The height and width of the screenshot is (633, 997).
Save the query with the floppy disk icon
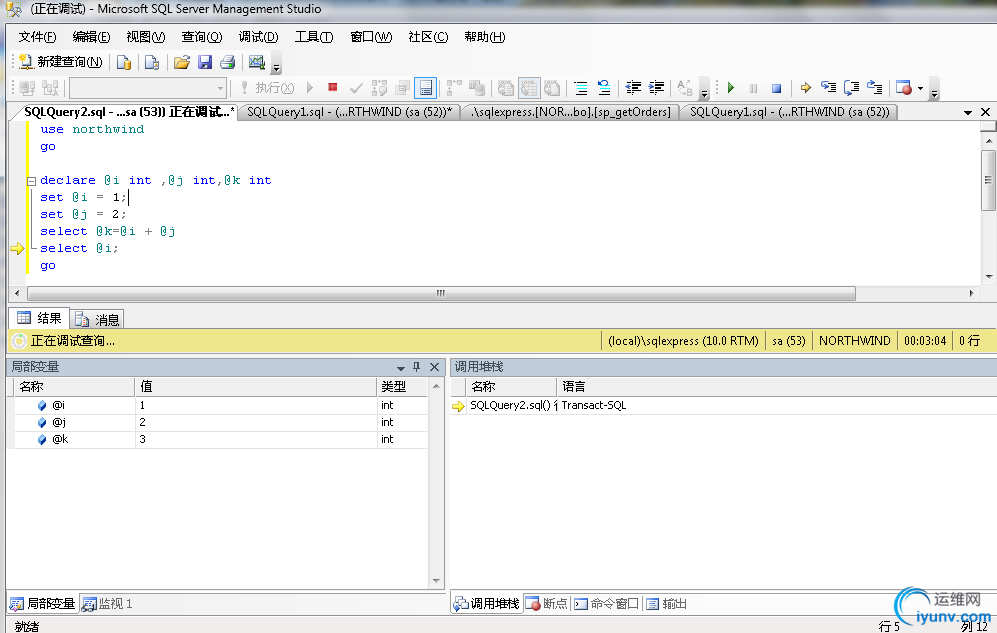point(205,62)
